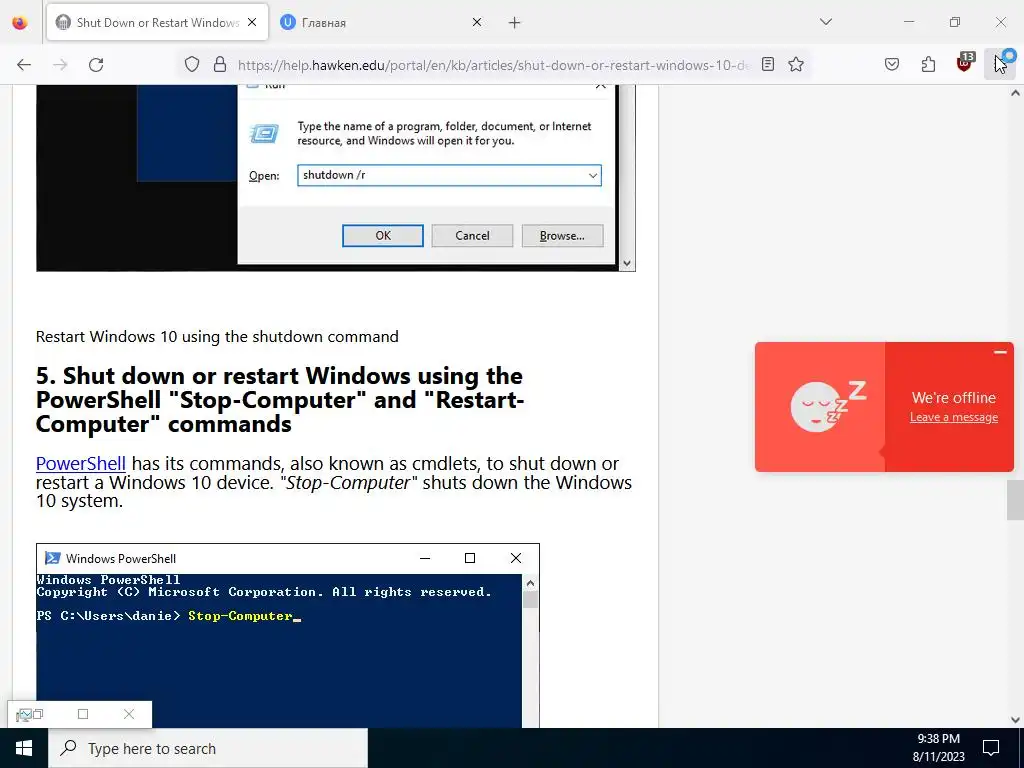Close the Shut Down or Restart Windows tab
The height and width of the screenshot is (768, 1024).
pos(252,23)
